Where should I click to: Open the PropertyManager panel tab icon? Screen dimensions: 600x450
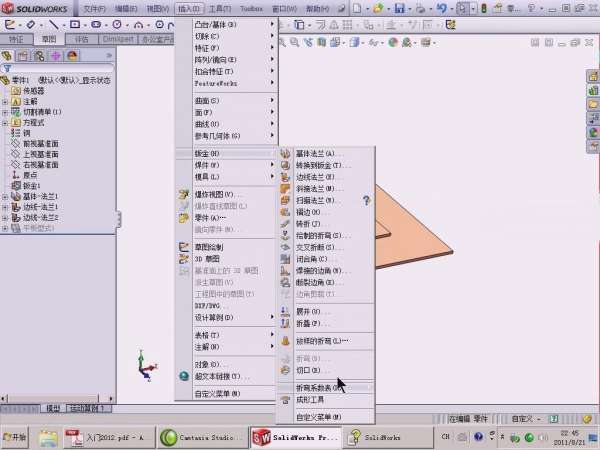(23, 56)
